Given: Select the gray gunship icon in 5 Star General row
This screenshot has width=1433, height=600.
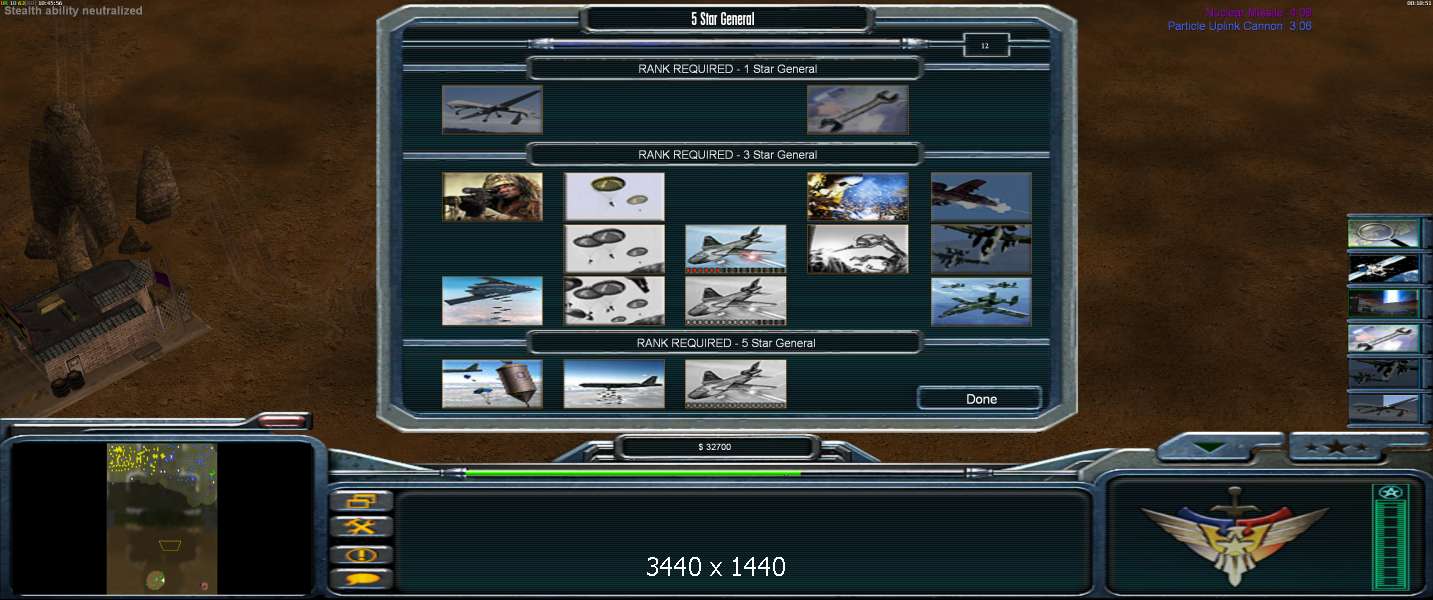Looking at the screenshot, I should pyautogui.click(x=736, y=384).
